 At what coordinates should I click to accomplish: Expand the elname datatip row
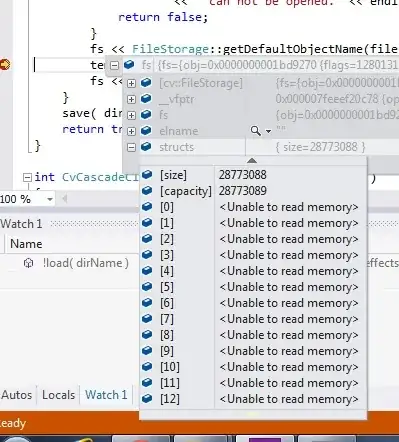click(x=131, y=131)
